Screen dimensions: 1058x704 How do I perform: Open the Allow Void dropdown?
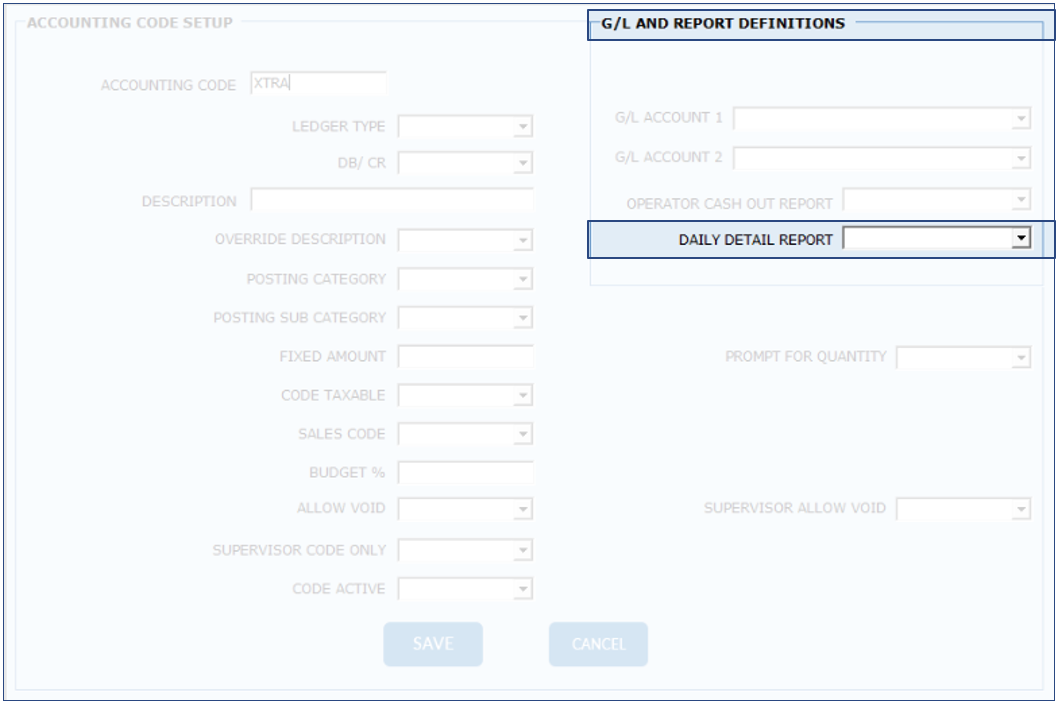click(522, 510)
